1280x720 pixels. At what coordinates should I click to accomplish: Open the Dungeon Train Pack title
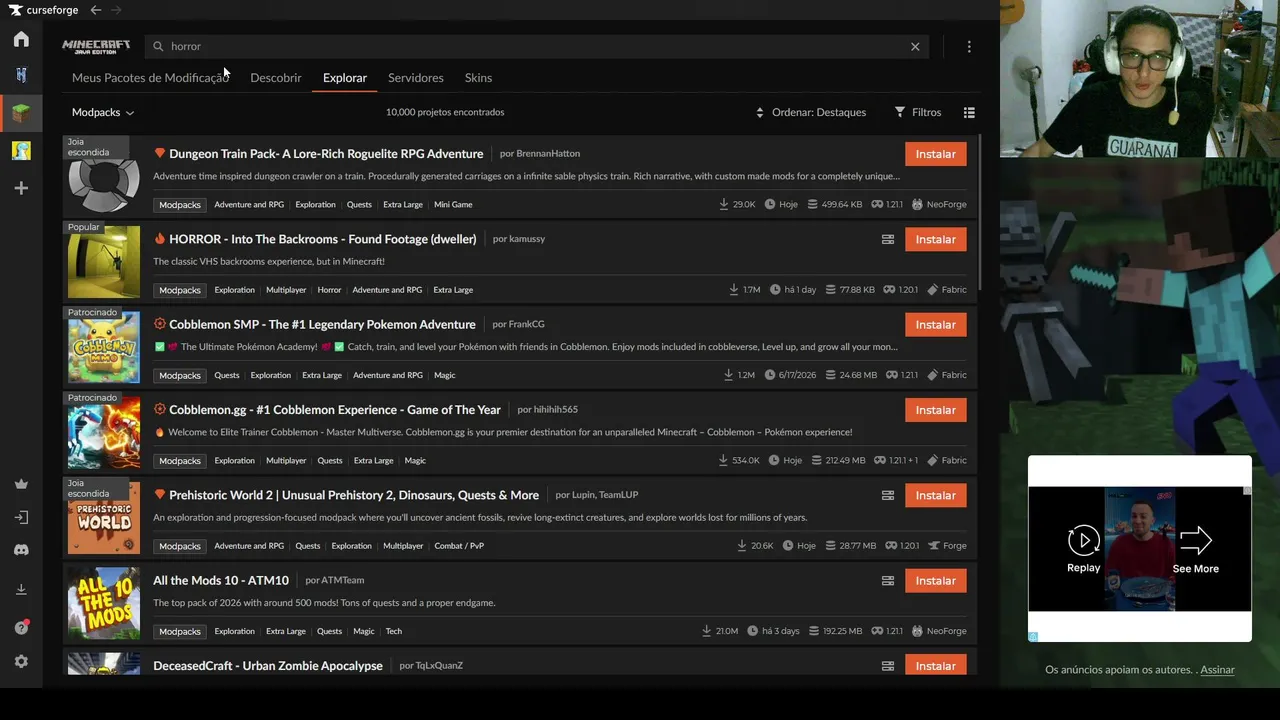[x=326, y=154]
